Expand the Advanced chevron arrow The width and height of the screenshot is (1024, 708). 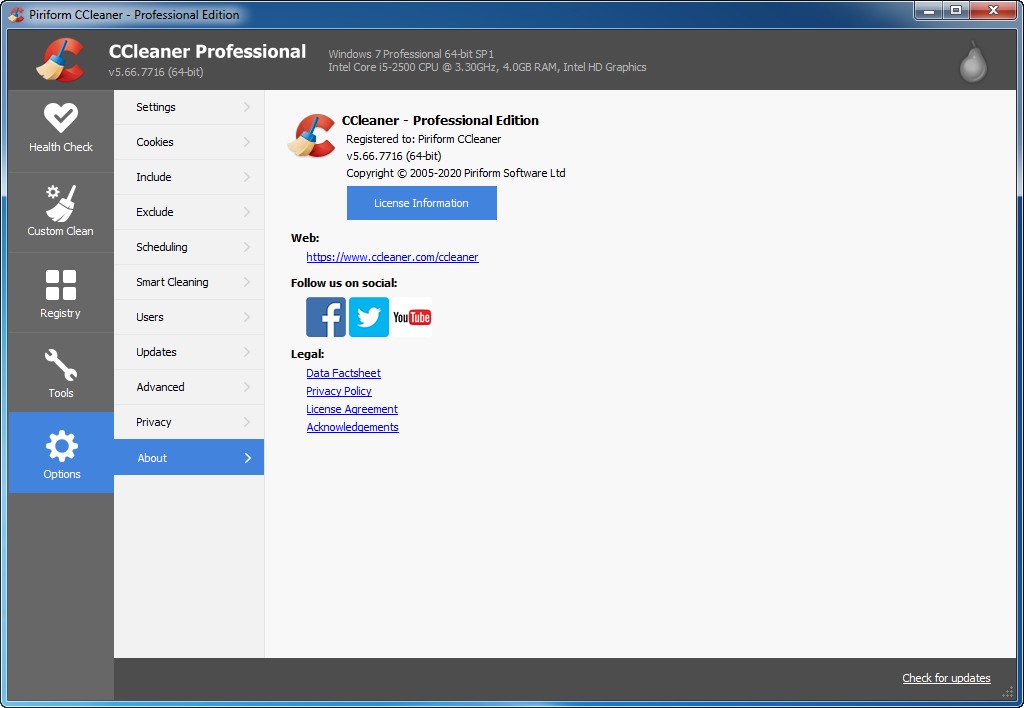(247, 387)
